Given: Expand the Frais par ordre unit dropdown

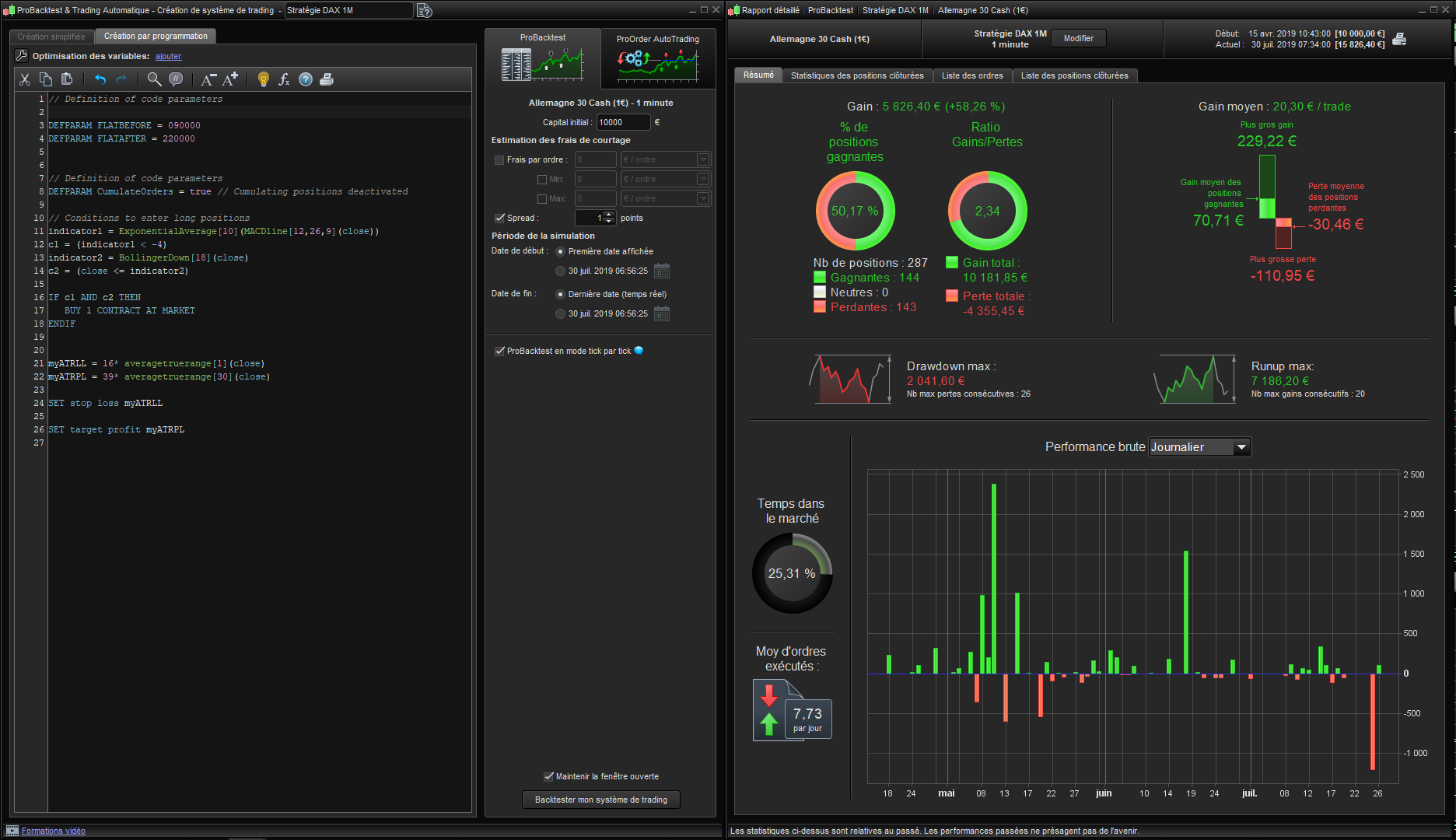Looking at the screenshot, I should [x=703, y=160].
